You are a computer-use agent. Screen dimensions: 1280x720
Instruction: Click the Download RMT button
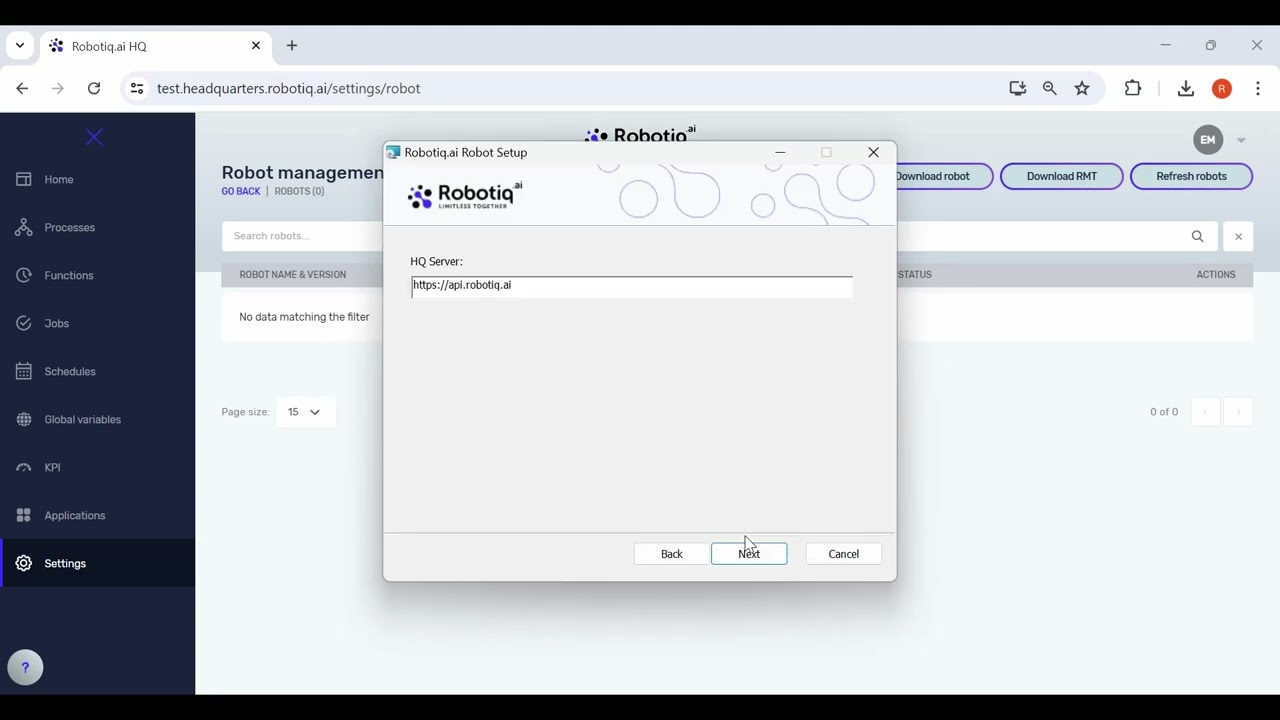[x=1062, y=177]
